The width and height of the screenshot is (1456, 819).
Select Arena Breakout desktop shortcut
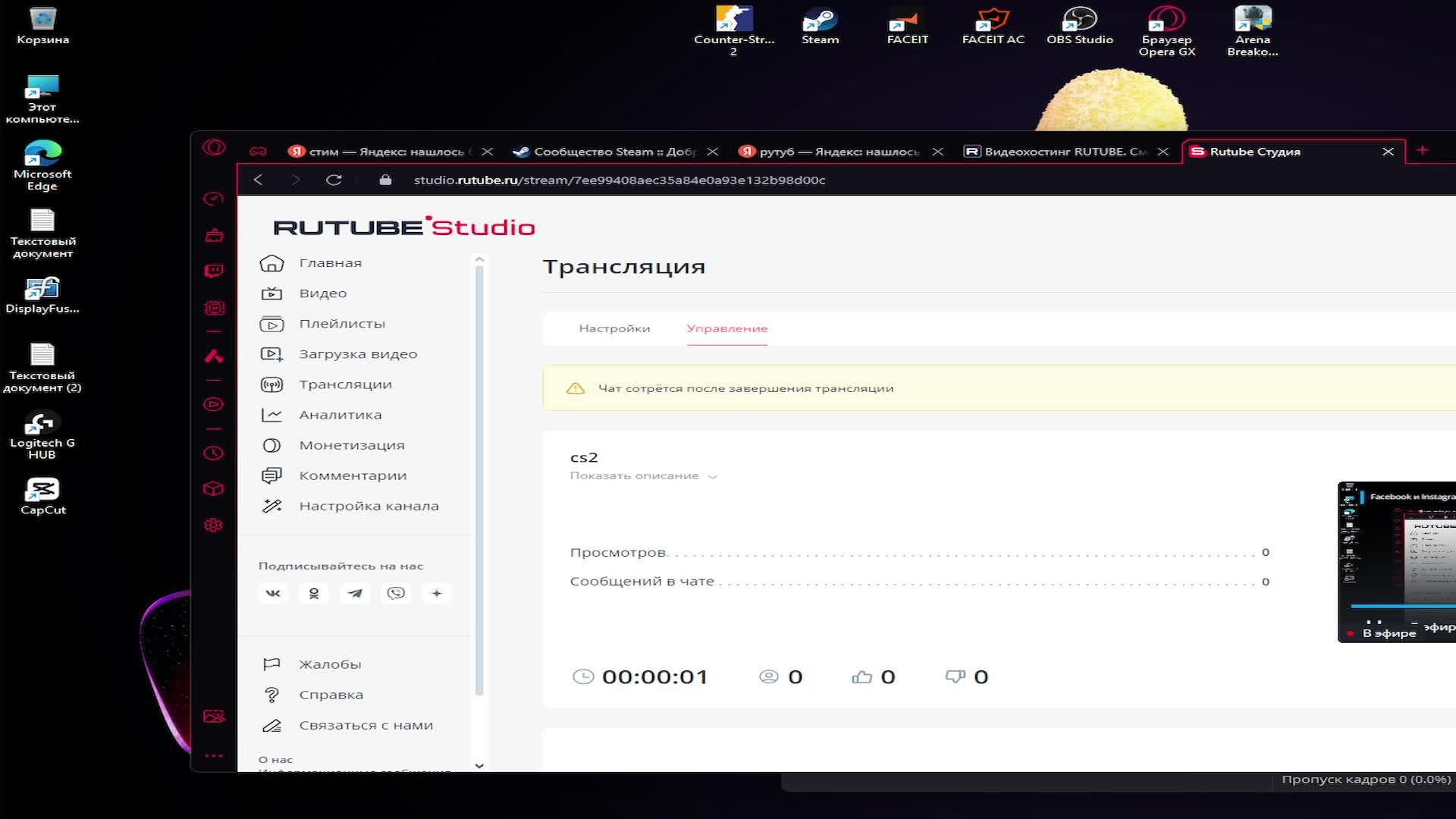[1253, 30]
